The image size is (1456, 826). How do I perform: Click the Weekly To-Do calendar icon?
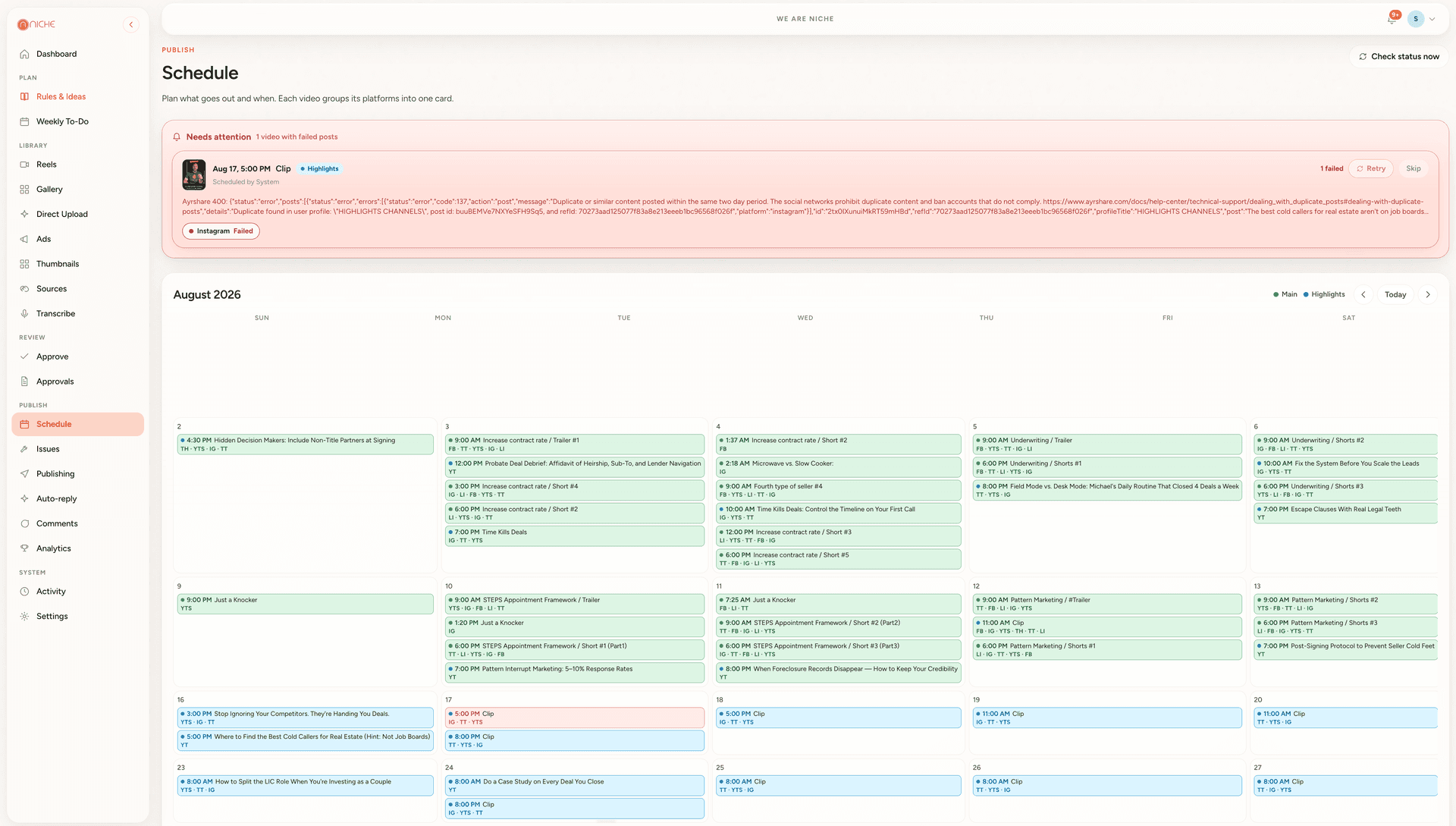click(x=24, y=121)
